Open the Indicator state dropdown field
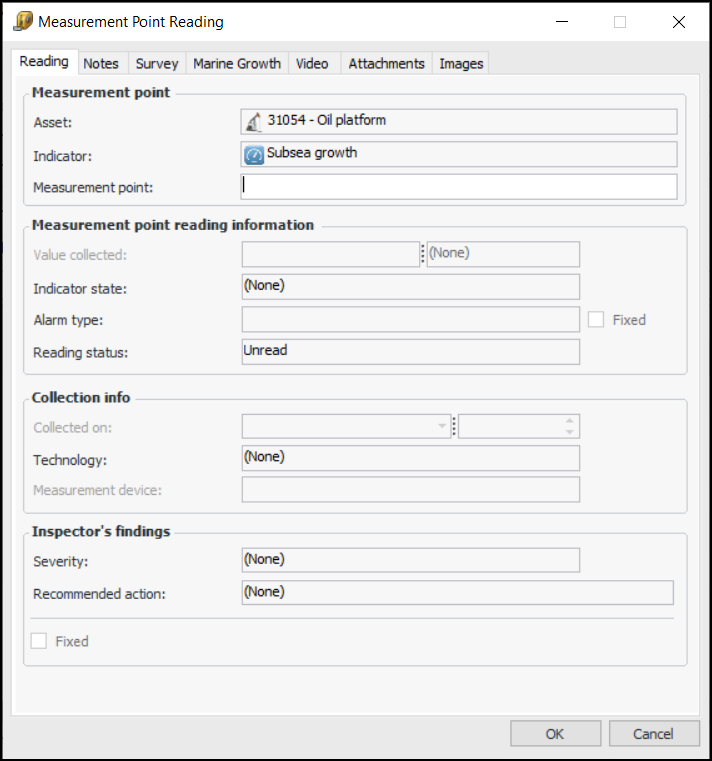Viewport: 712px width, 761px height. tap(410, 287)
